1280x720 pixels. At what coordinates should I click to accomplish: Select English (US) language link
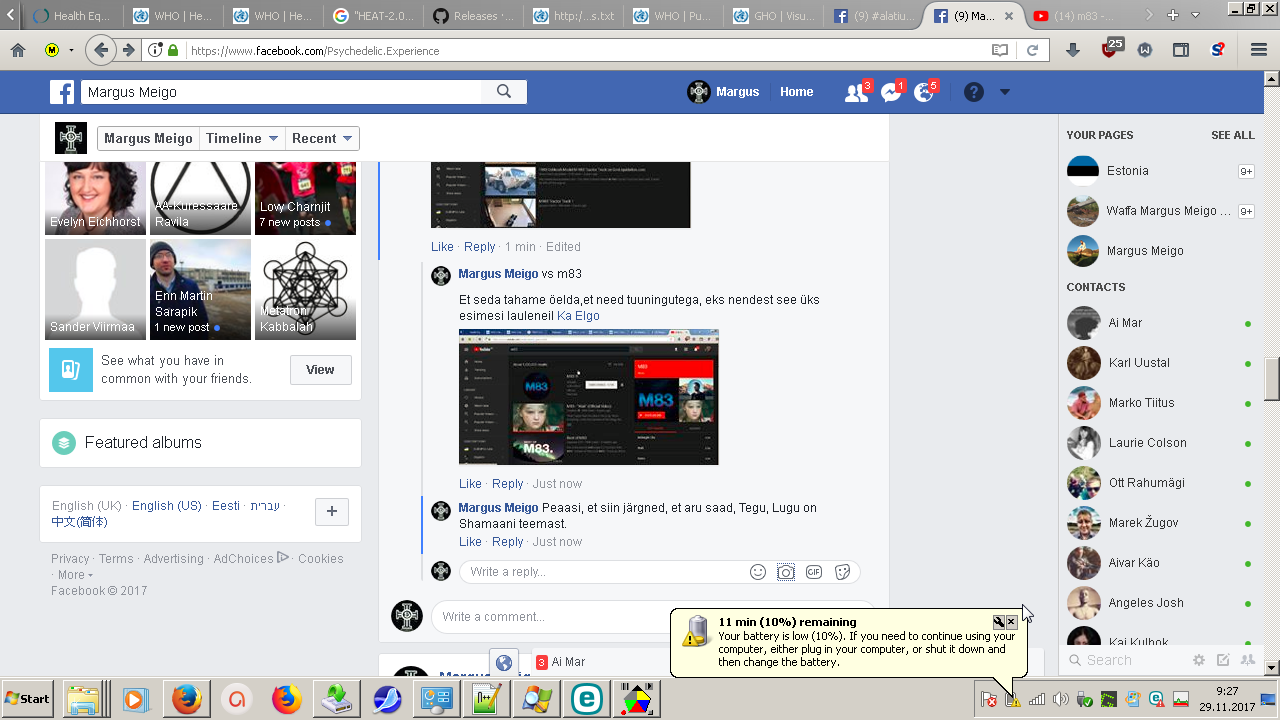[167, 506]
